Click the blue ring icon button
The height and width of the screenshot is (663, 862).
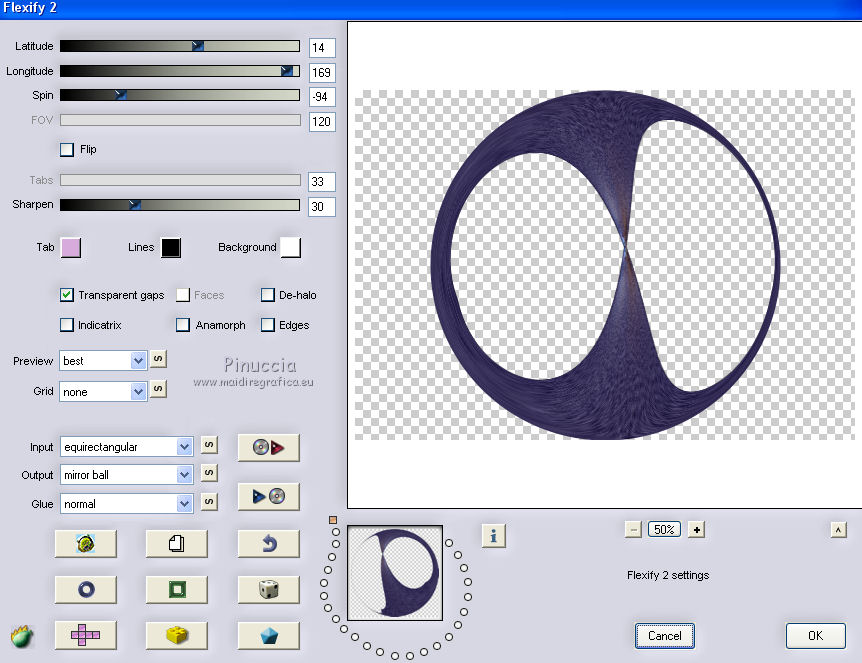point(86,589)
